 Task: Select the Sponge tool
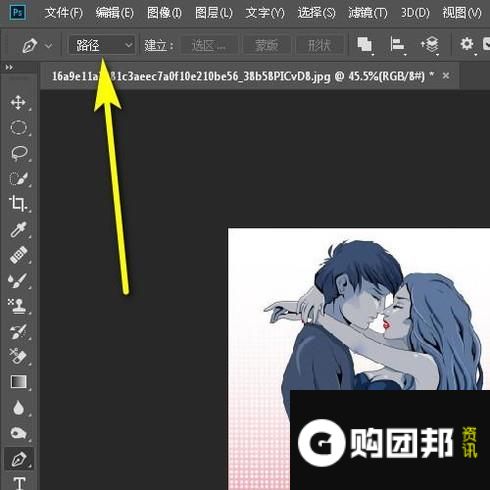pos(18,433)
